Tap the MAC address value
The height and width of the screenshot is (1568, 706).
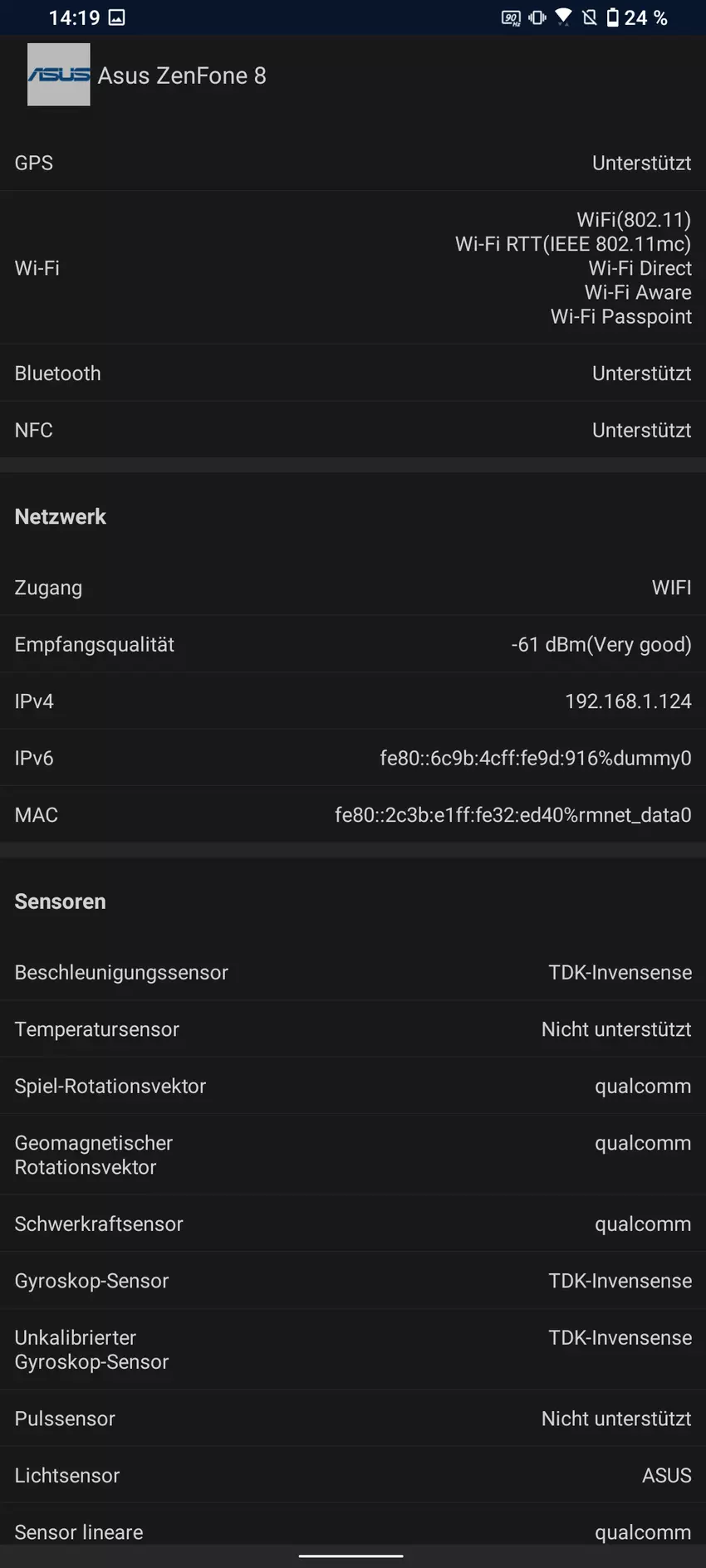point(512,815)
